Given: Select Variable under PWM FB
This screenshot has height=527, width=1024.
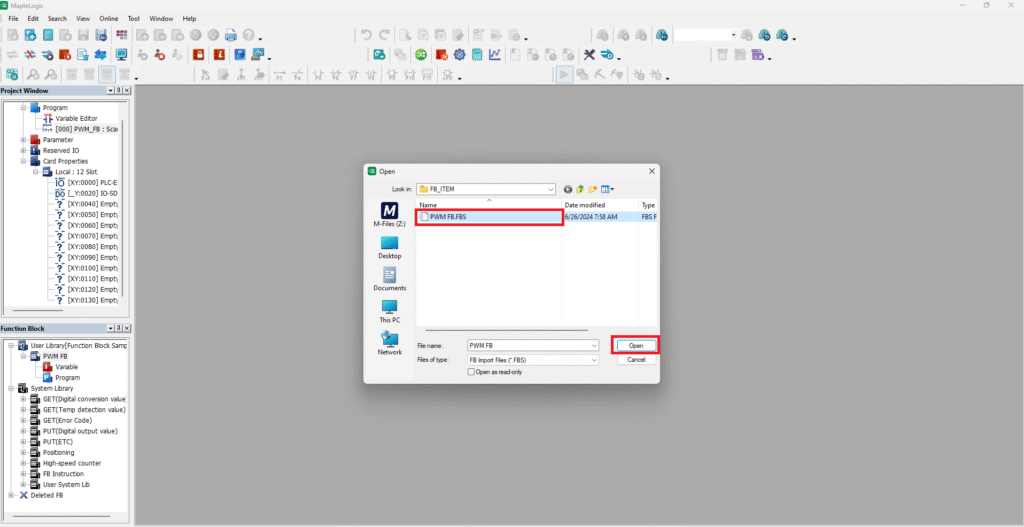Looking at the screenshot, I should coord(66,367).
